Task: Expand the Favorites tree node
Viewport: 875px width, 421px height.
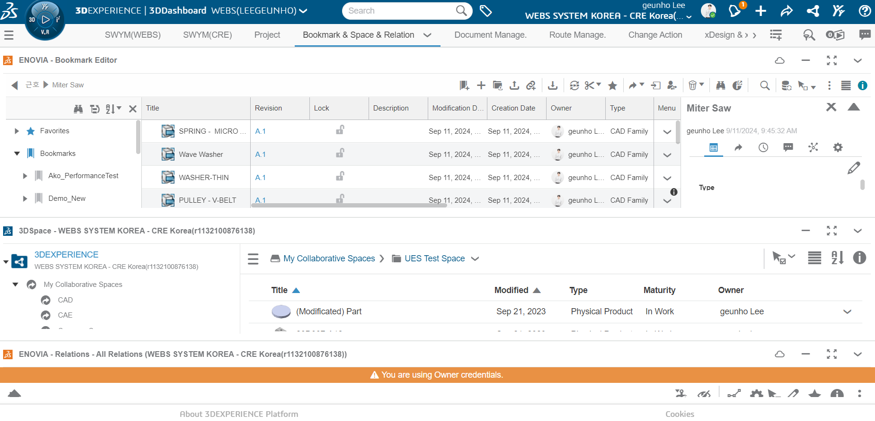Action: point(17,131)
